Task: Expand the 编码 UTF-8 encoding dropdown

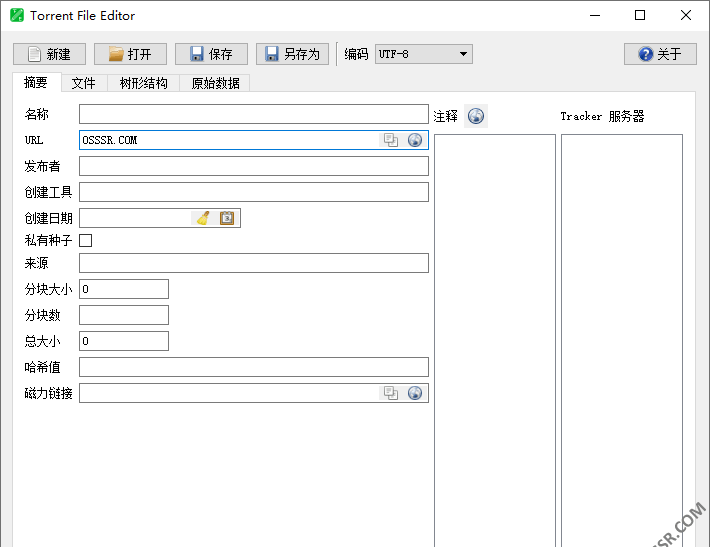Action: click(x=424, y=54)
